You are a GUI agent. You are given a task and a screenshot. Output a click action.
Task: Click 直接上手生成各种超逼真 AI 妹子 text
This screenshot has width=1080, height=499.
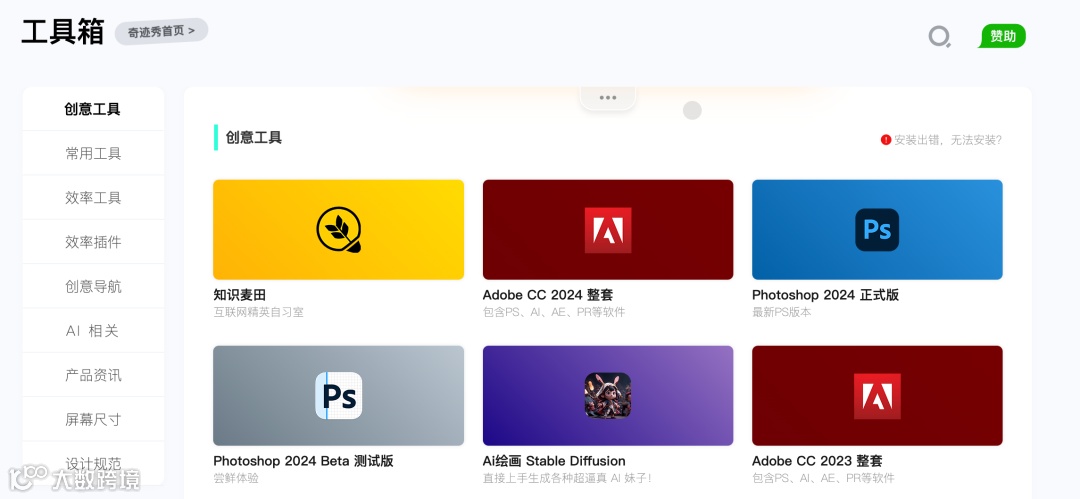[x=566, y=478]
